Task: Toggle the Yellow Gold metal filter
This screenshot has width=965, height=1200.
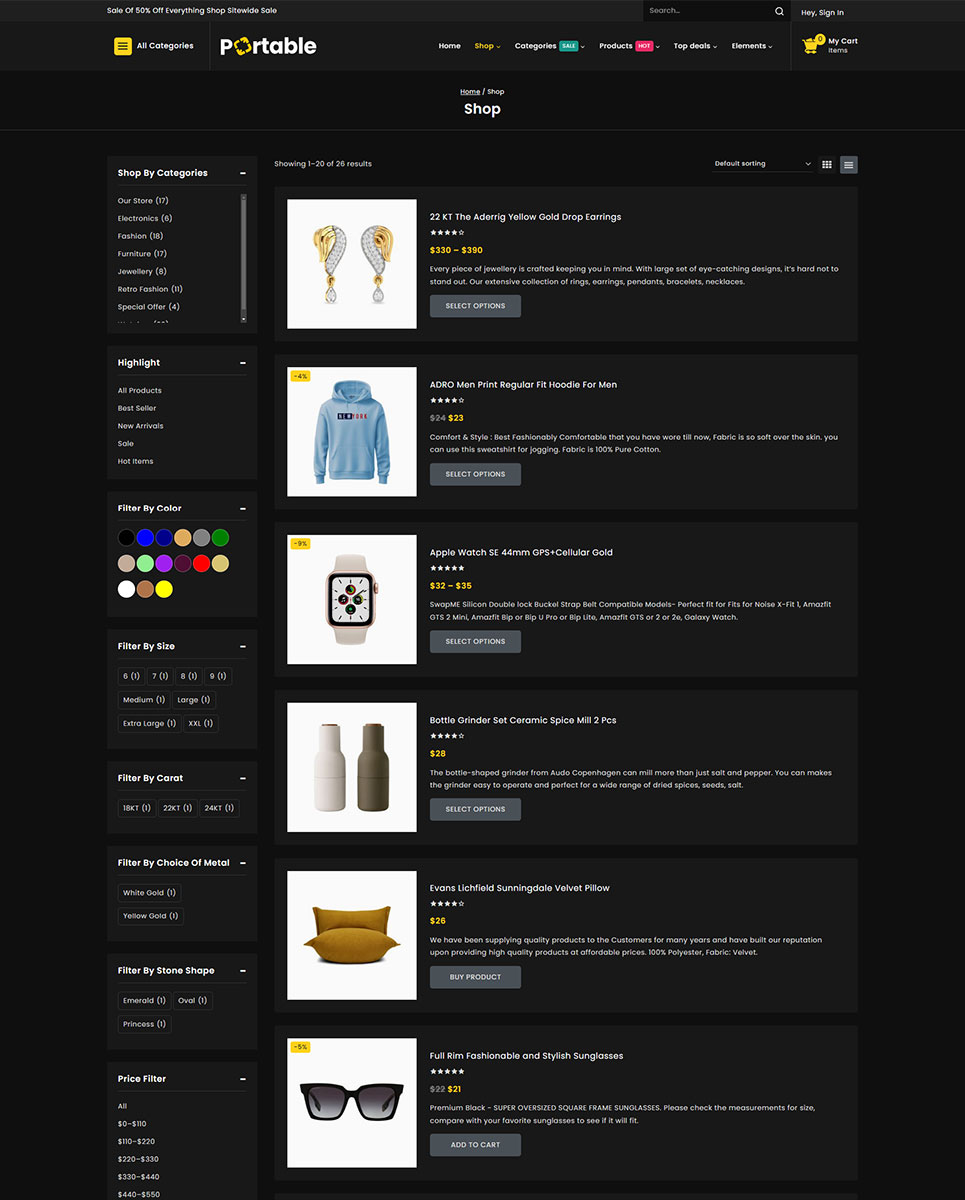Action: coord(150,916)
